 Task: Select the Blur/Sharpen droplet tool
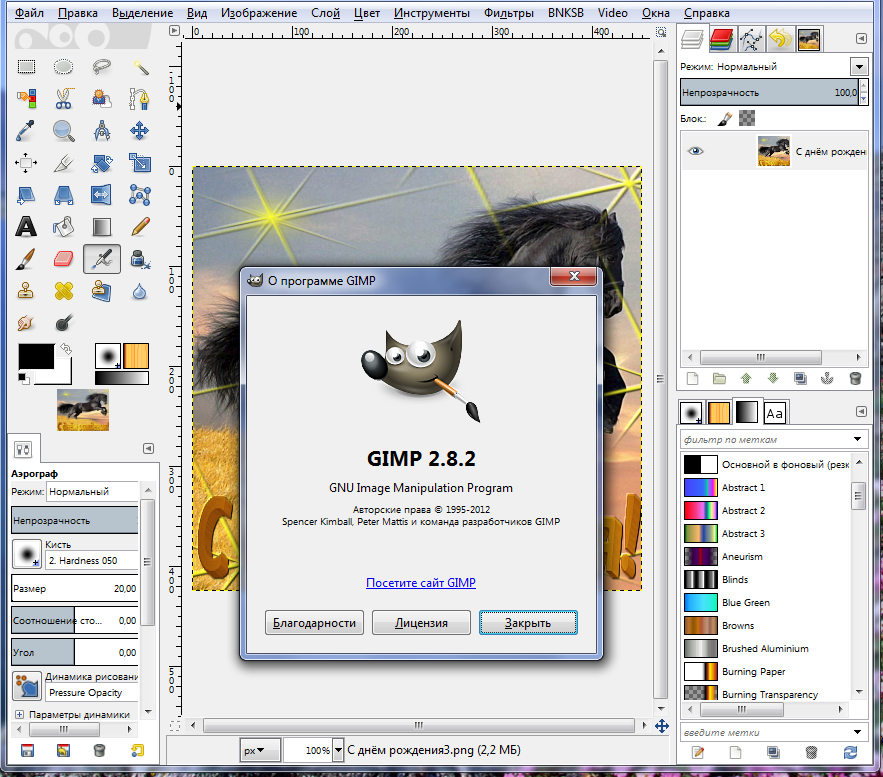coord(140,291)
